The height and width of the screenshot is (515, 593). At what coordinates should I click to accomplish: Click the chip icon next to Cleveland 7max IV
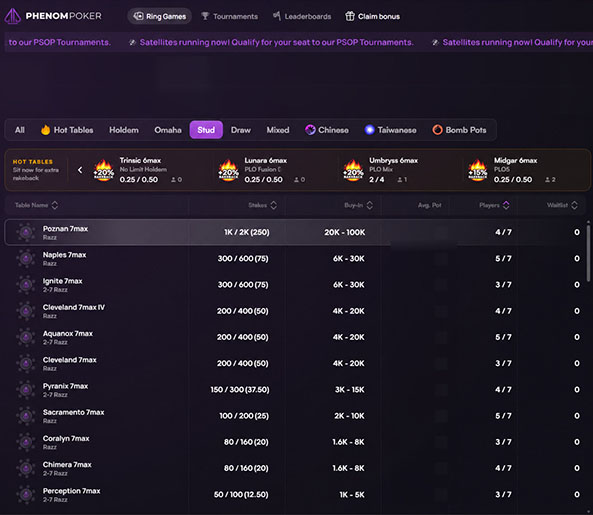[26, 311]
